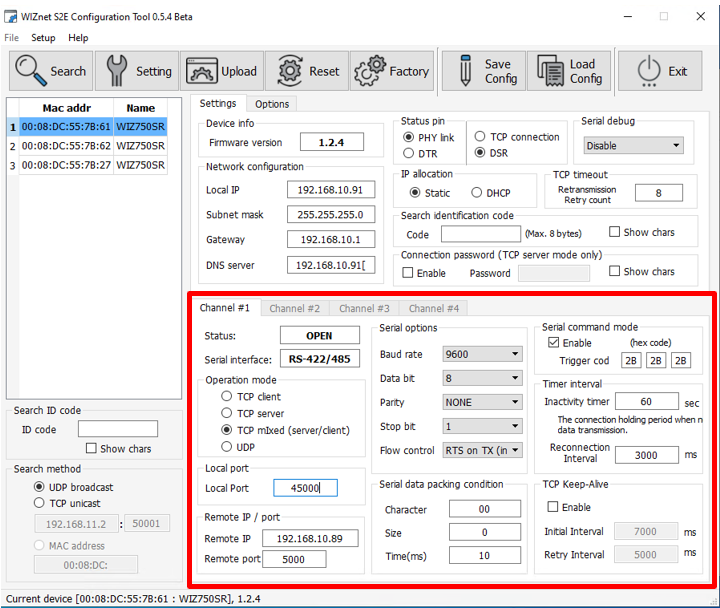This screenshot has width=720, height=608.
Task: Set operation mode to UDP
Action: pyautogui.click(x=226, y=446)
